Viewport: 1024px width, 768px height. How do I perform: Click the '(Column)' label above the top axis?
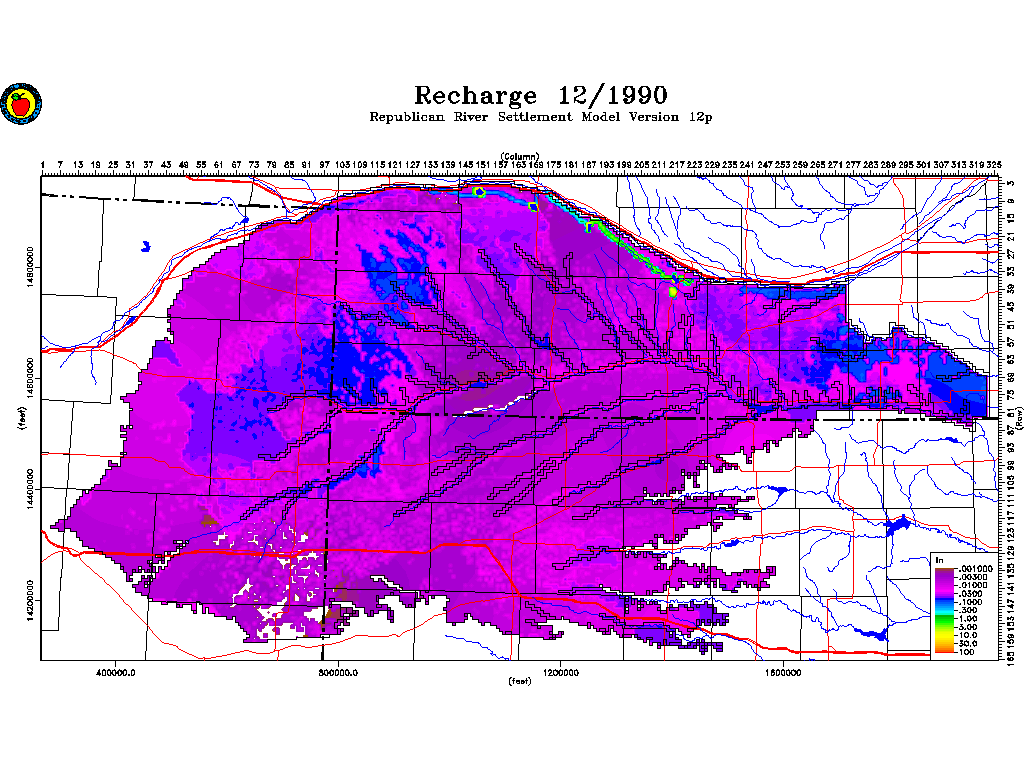click(520, 156)
